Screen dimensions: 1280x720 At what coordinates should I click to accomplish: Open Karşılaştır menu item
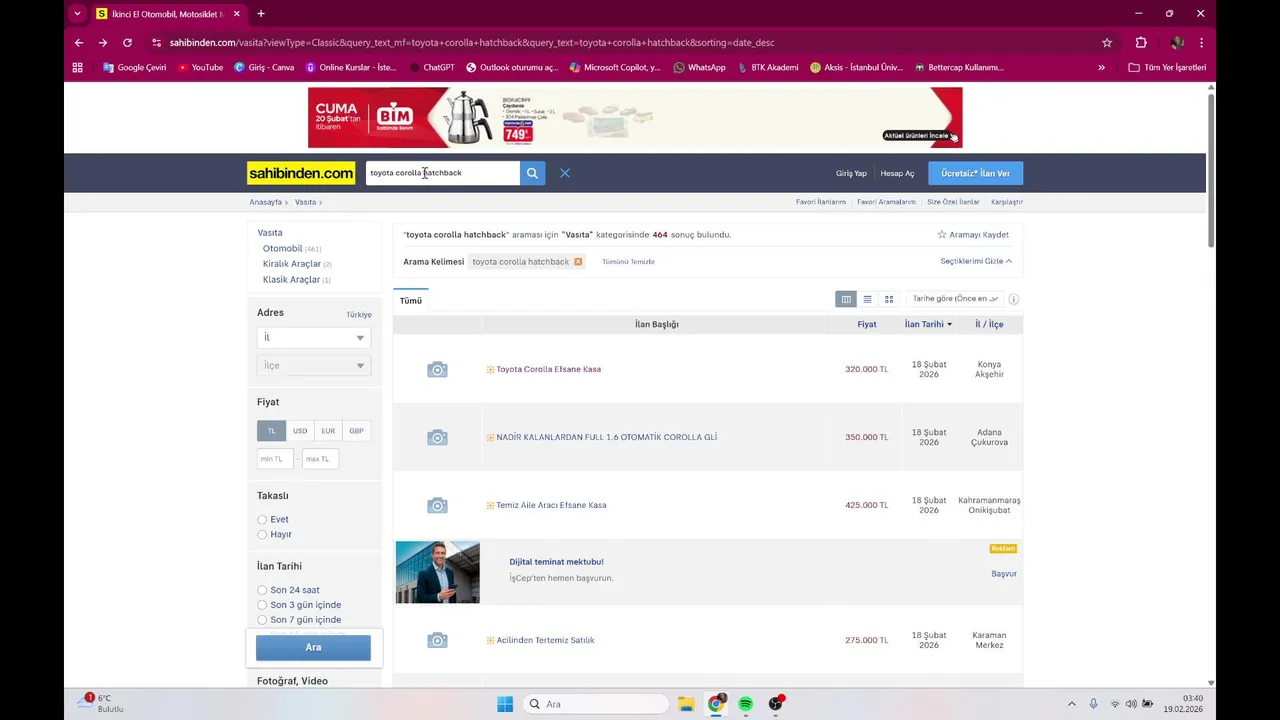click(x=1007, y=202)
